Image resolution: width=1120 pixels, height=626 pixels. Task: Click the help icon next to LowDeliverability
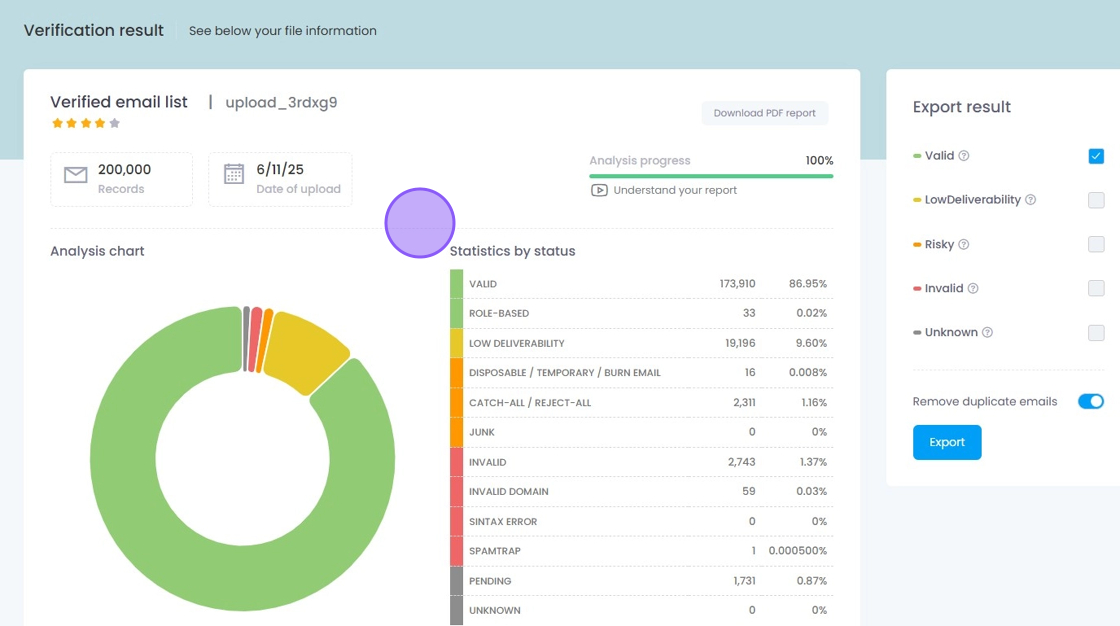[x=1031, y=200]
